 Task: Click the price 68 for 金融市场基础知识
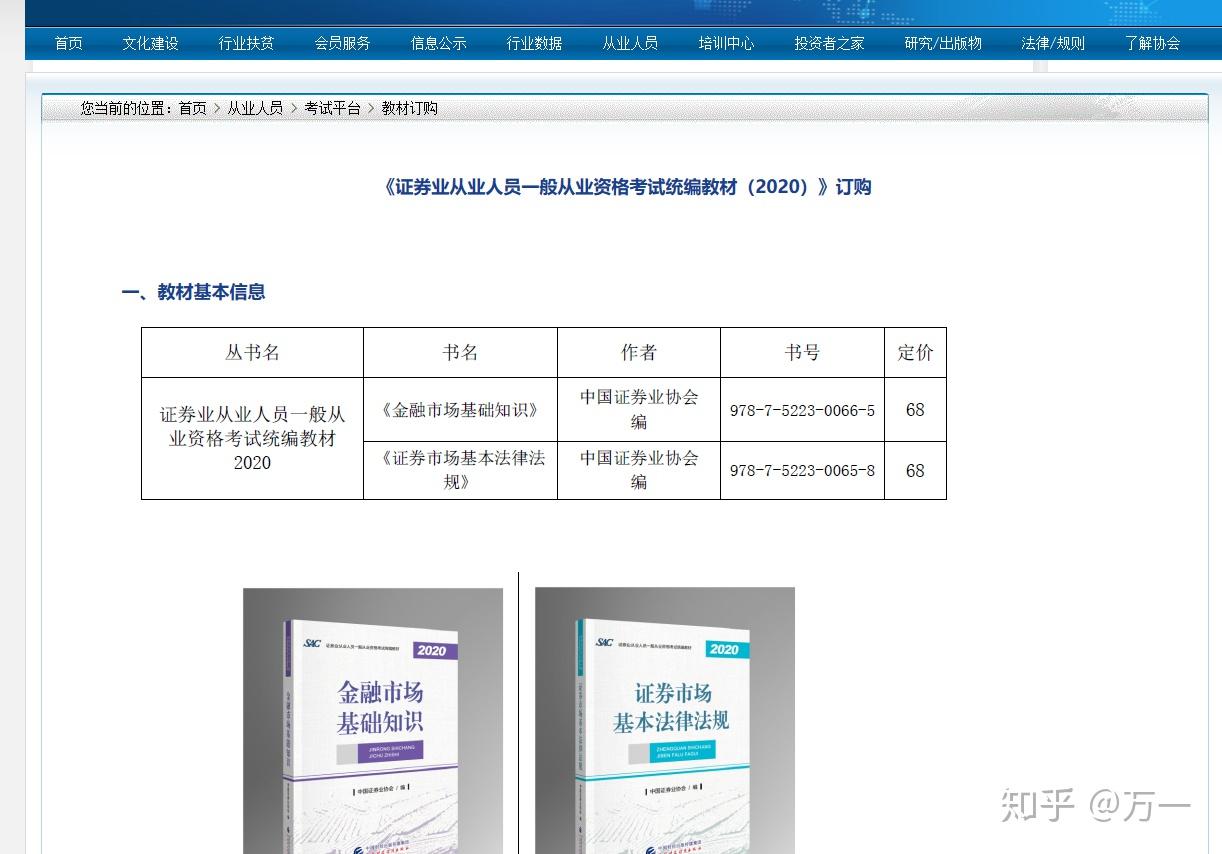pos(915,410)
